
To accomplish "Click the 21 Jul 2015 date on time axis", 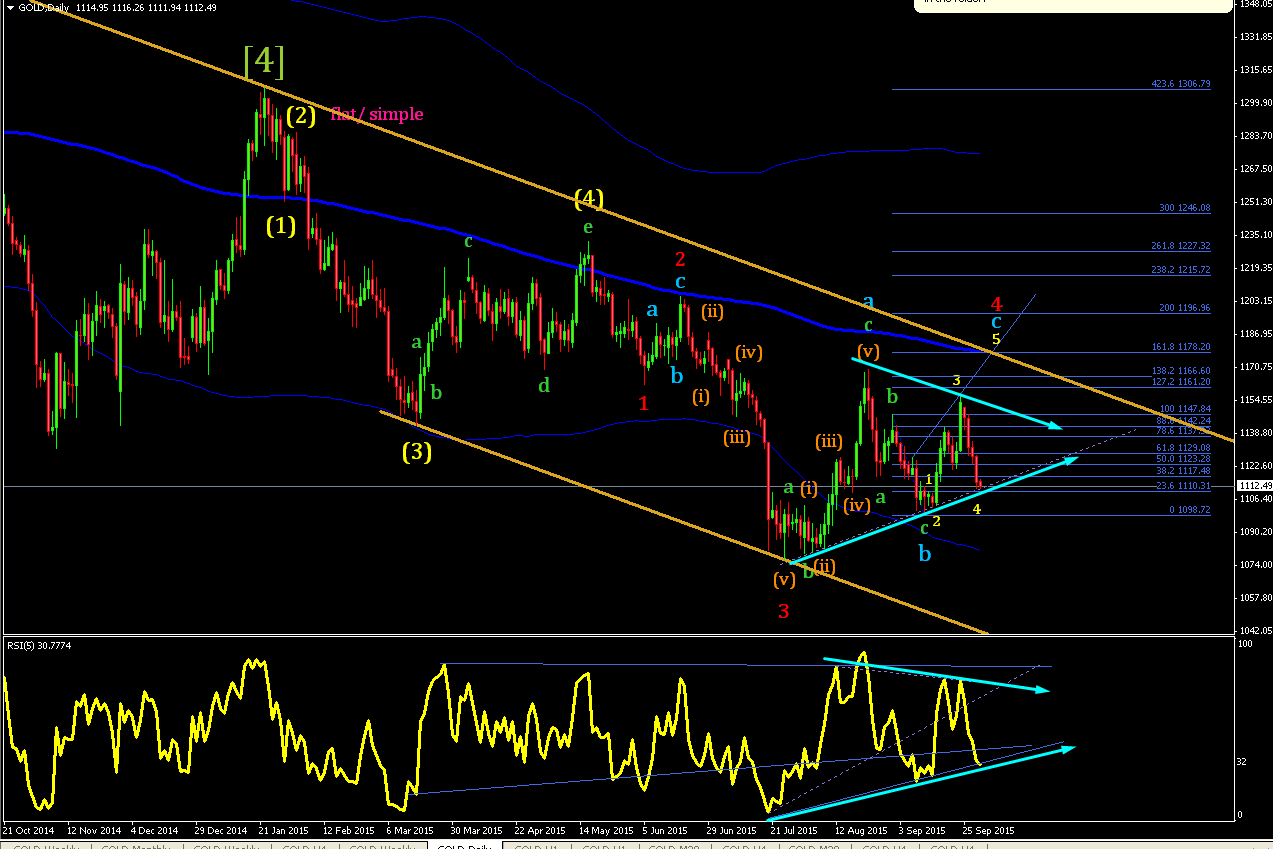I will click(793, 830).
